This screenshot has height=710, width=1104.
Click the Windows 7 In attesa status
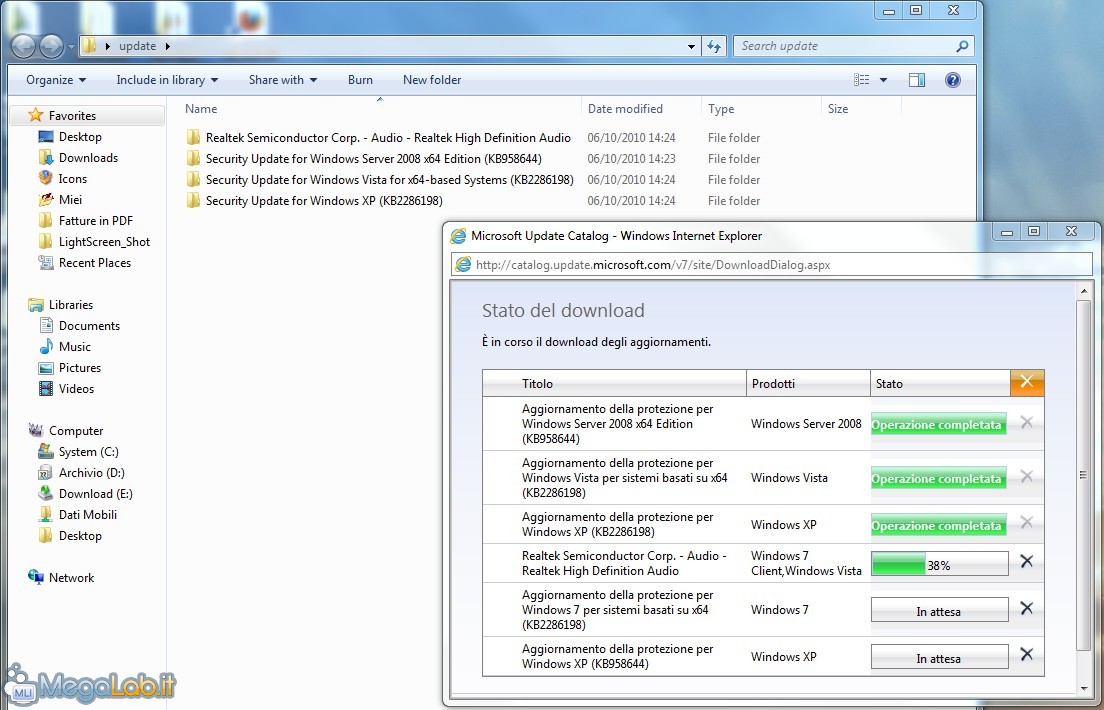(x=939, y=610)
